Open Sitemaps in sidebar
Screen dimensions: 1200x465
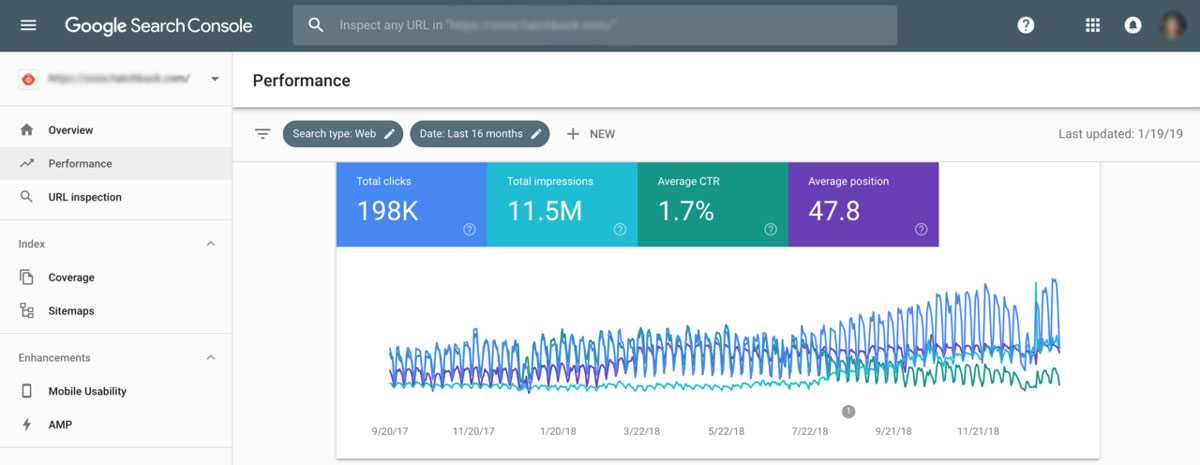(116, 311)
